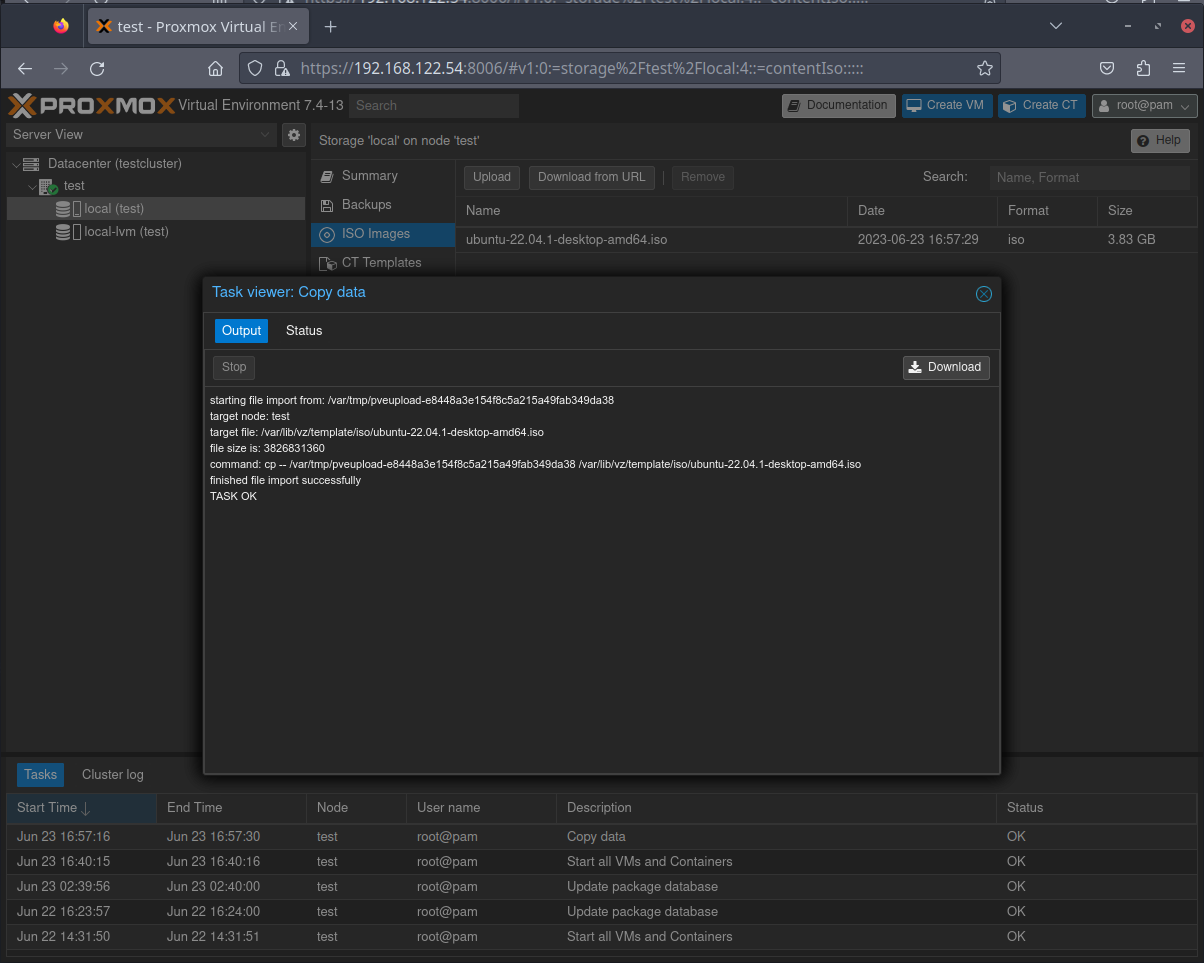Sort by Format column header
This screenshot has height=963, width=1204.
pos(1047,211)
